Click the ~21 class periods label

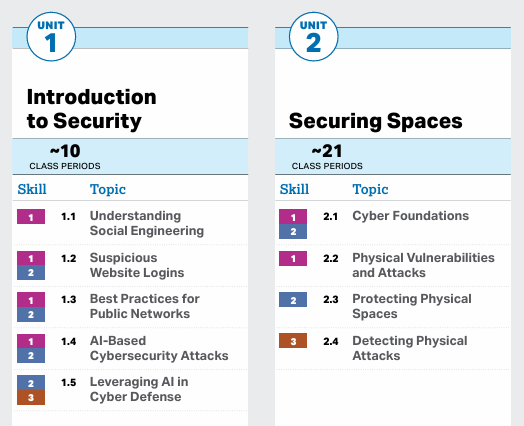(327, 156)
